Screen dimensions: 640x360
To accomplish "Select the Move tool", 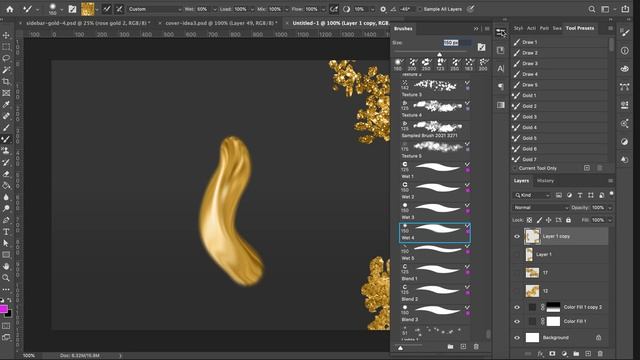I will (x=6, y=36).
